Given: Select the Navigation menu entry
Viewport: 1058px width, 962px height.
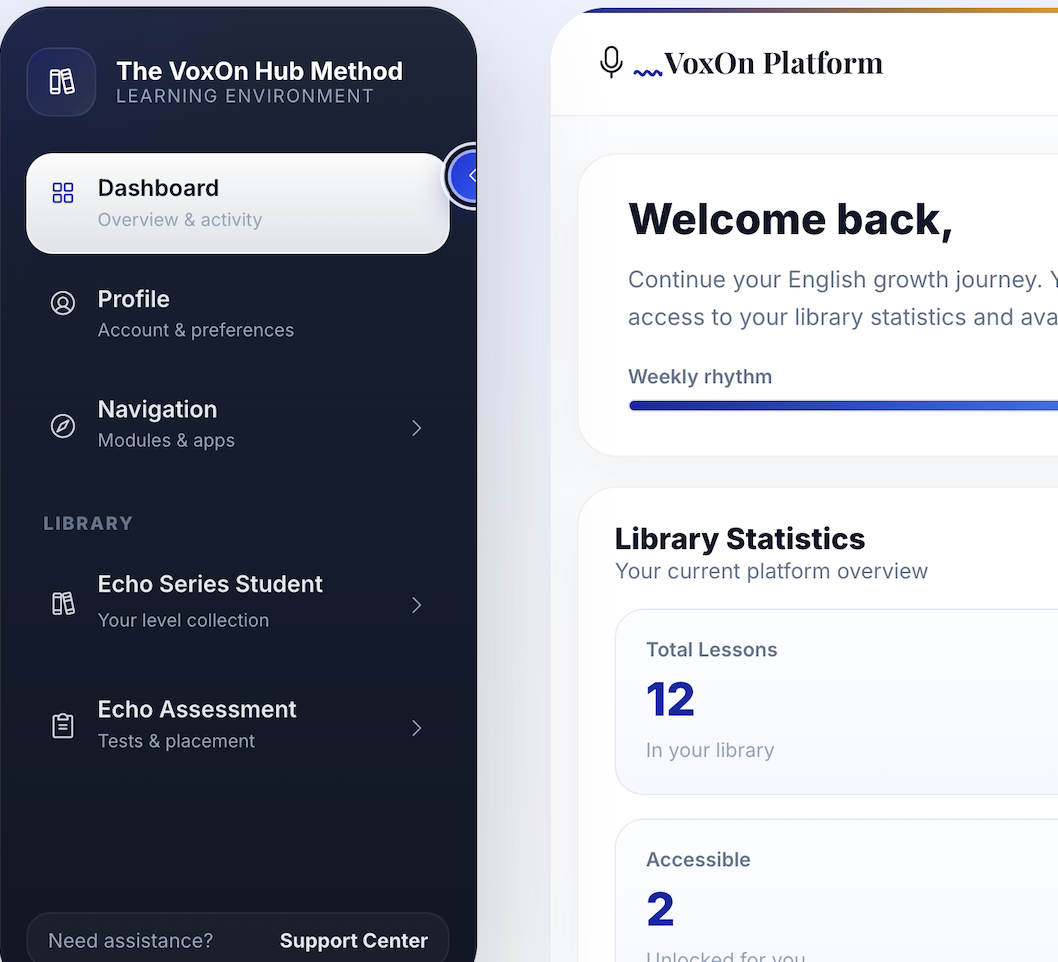Looking at the screenshot, I should [238, 425].
